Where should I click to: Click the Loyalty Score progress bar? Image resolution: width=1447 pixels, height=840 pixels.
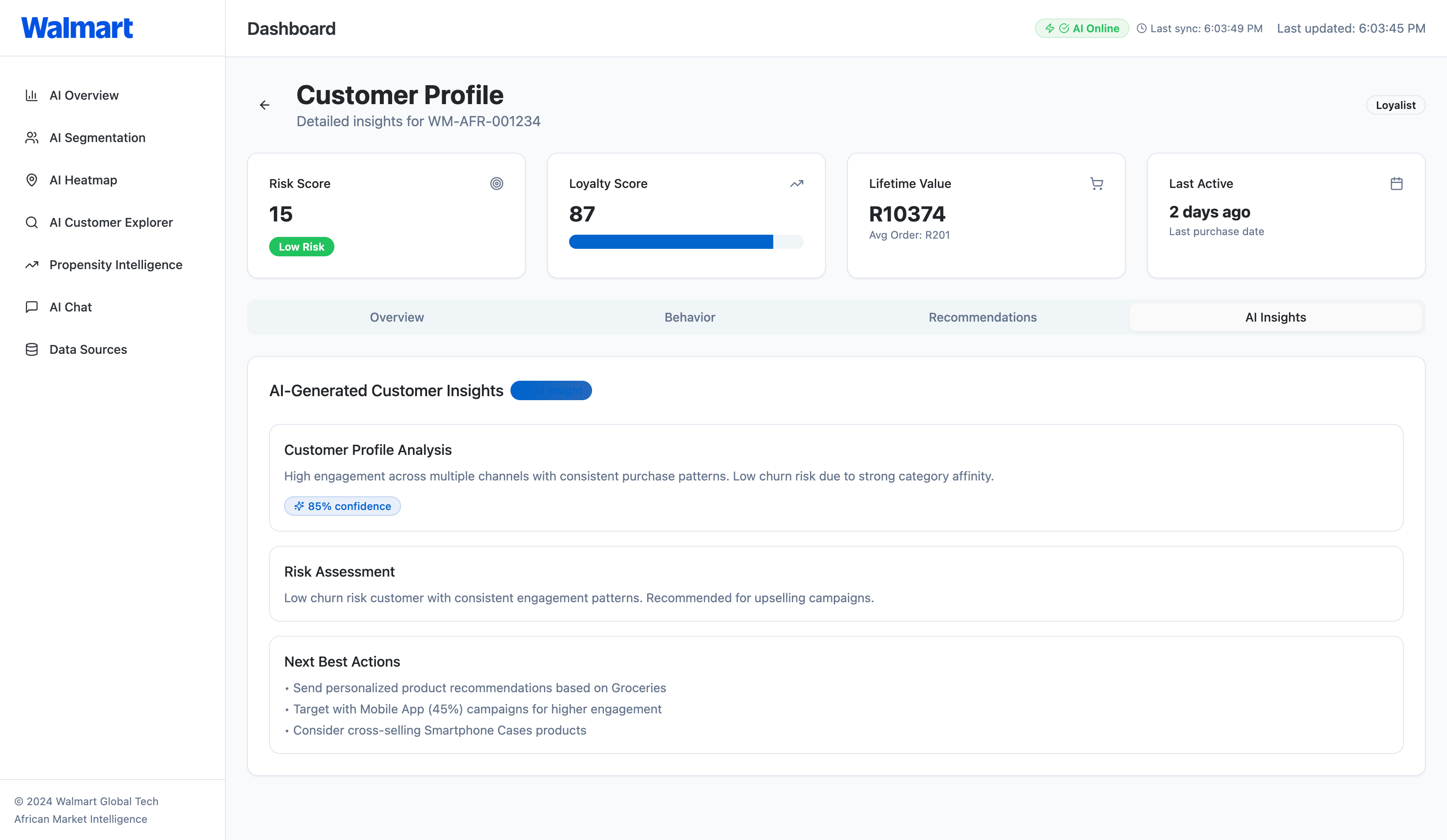click(686, 242)
